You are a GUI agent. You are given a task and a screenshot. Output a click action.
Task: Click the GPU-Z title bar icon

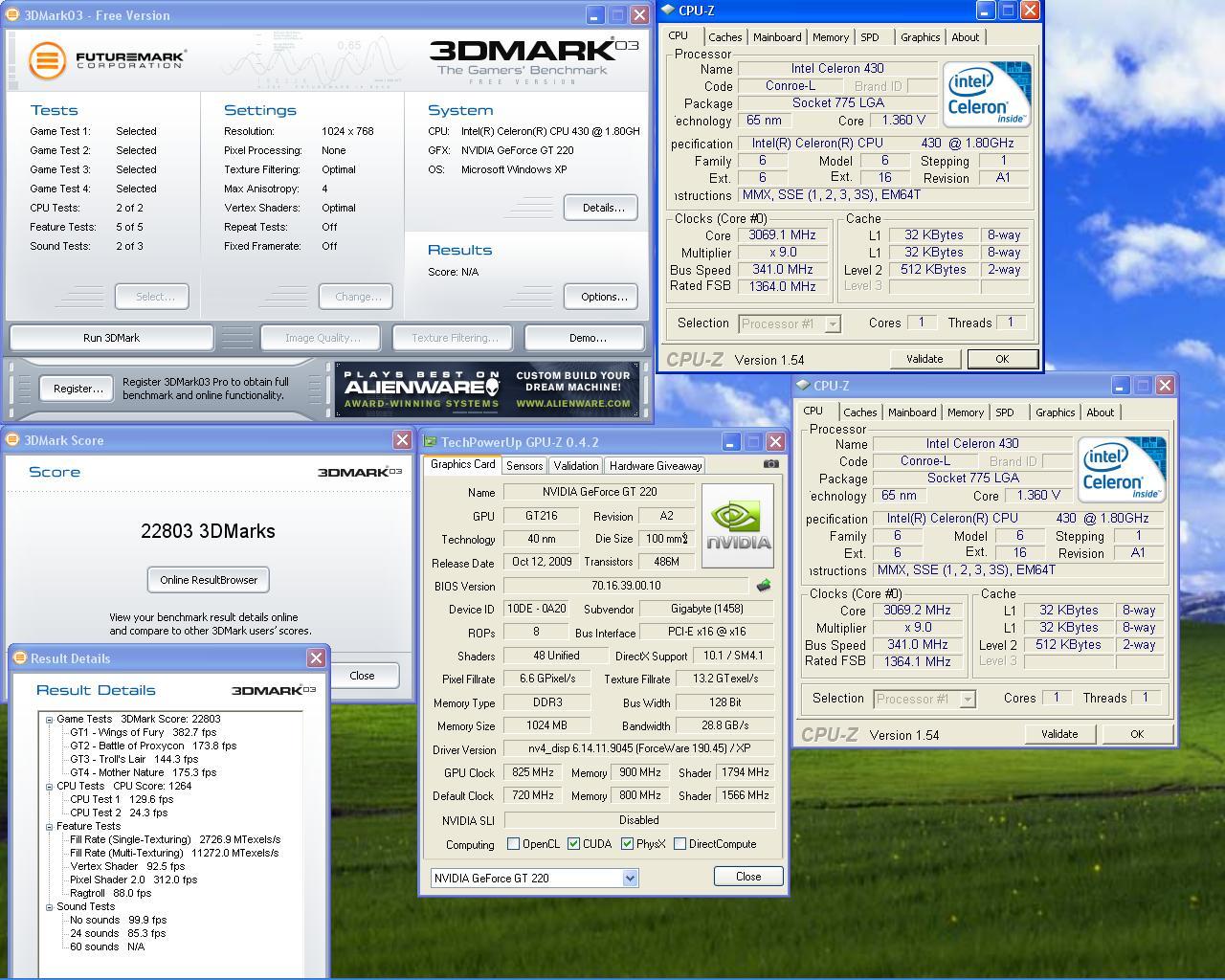(431, 442)
